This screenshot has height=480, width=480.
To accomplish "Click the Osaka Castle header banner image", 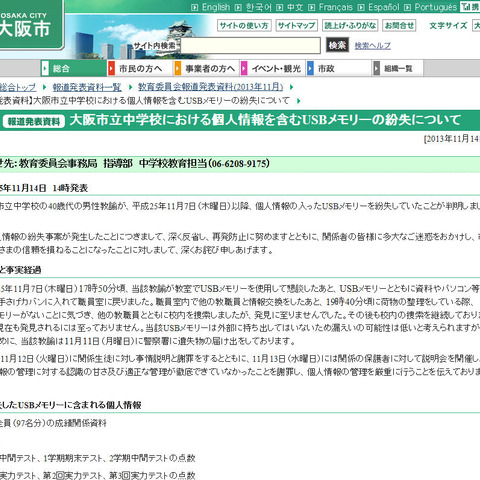I will point(138,37).
